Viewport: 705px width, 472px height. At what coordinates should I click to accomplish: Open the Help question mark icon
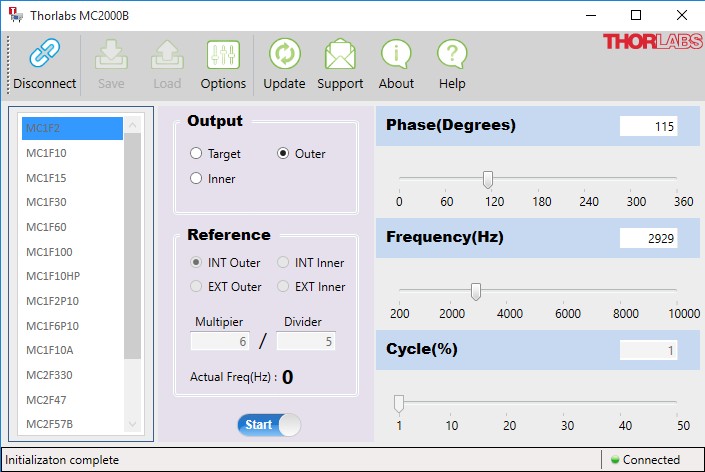point(452,54)
